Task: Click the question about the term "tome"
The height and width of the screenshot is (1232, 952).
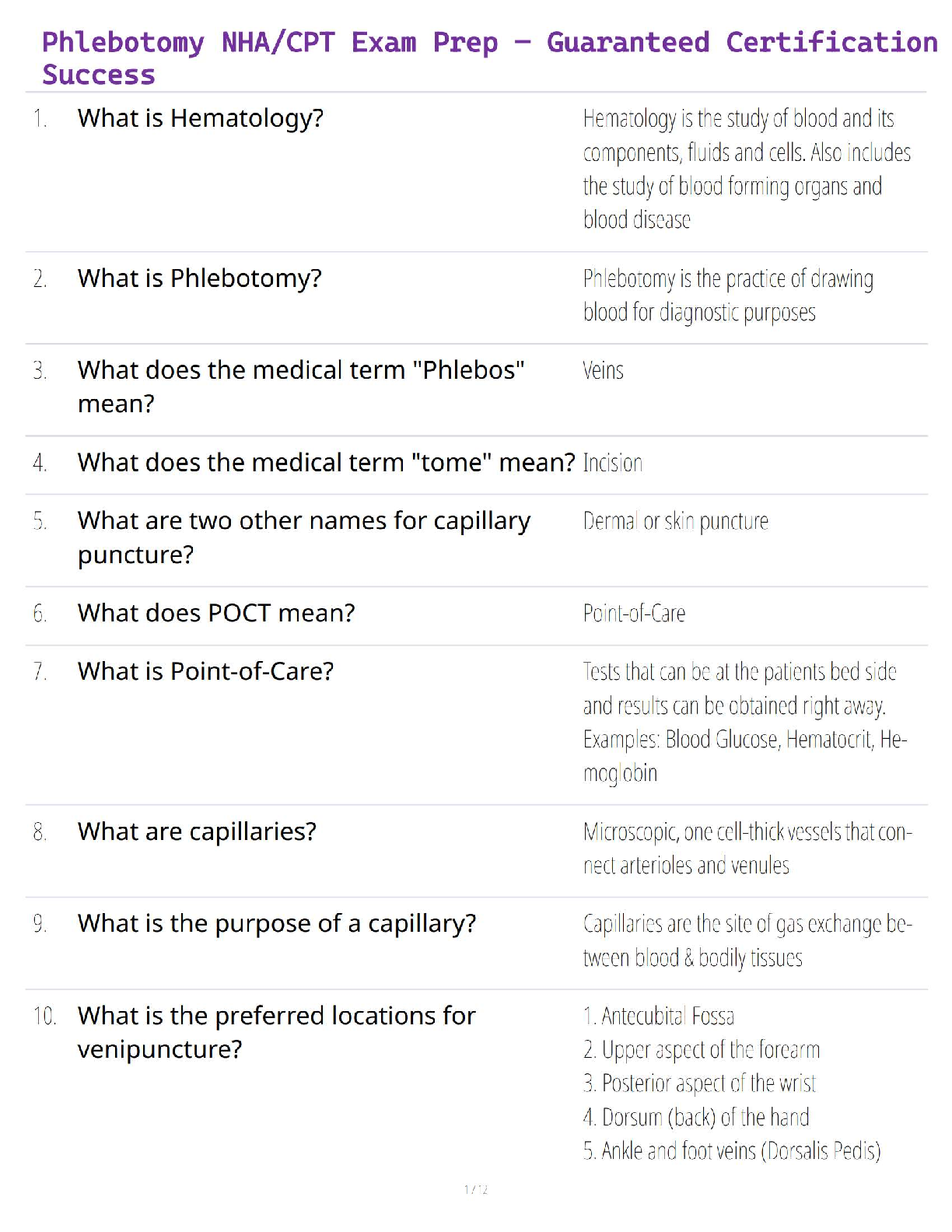Action: pos(326,463)
